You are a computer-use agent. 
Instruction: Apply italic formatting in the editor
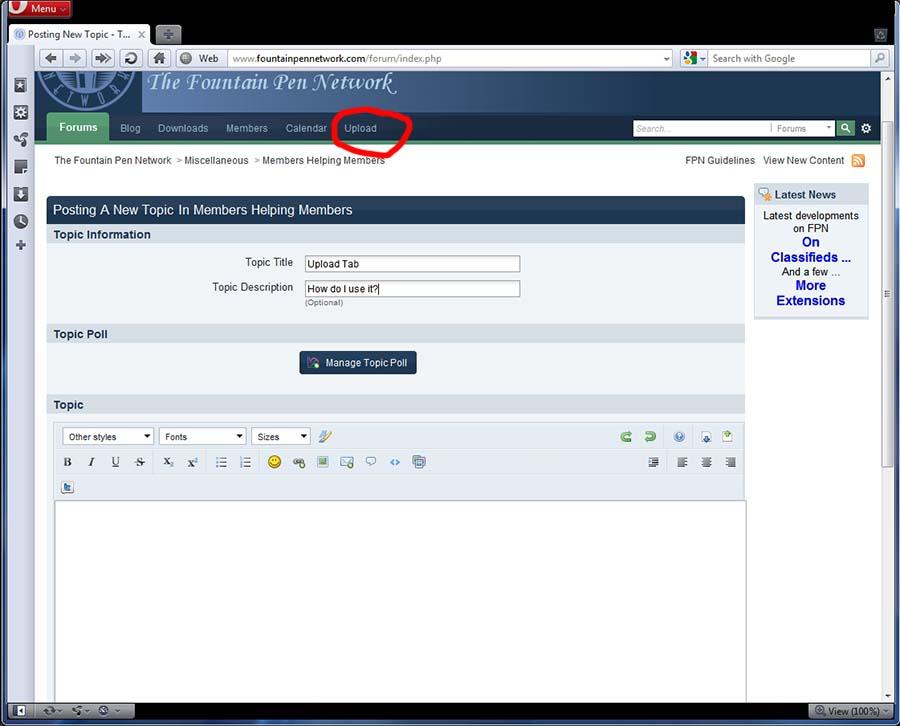click(91, 462)
